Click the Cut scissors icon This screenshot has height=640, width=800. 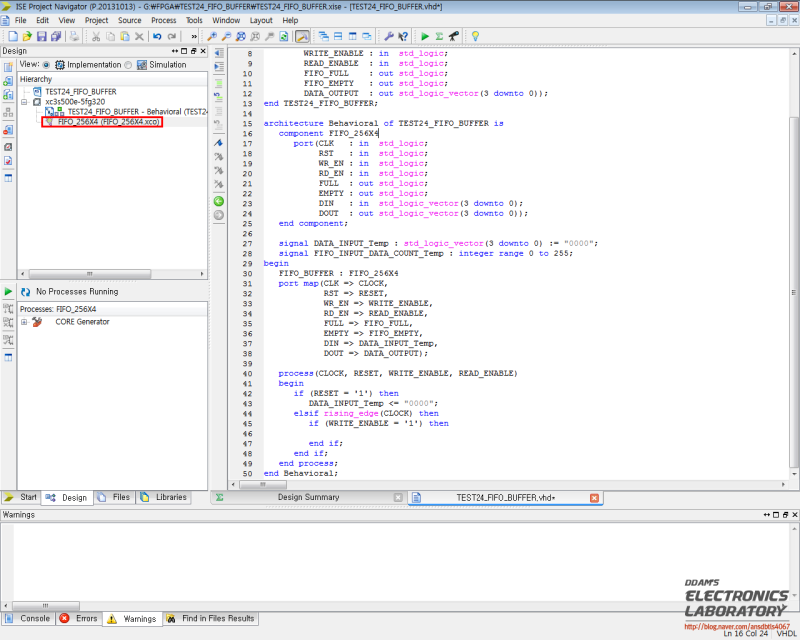tap(96, 36)
